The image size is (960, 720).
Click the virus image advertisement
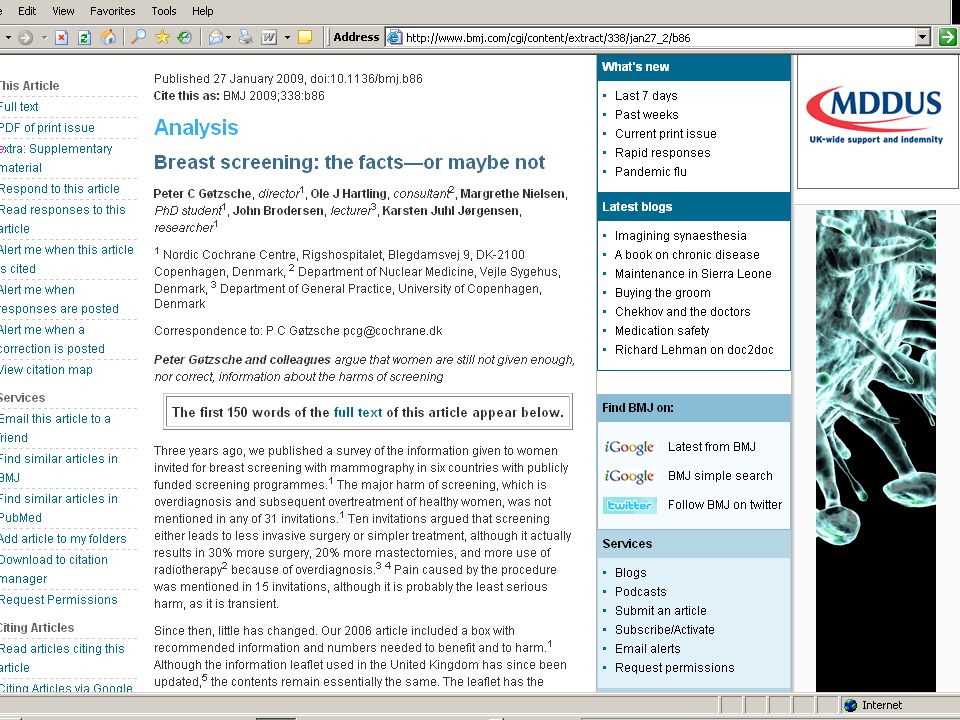click(x=876, y=451)
